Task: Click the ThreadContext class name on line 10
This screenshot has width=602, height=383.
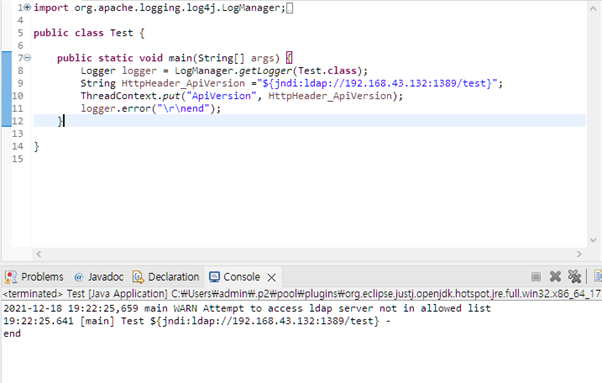Action: [x=119, y=96]
